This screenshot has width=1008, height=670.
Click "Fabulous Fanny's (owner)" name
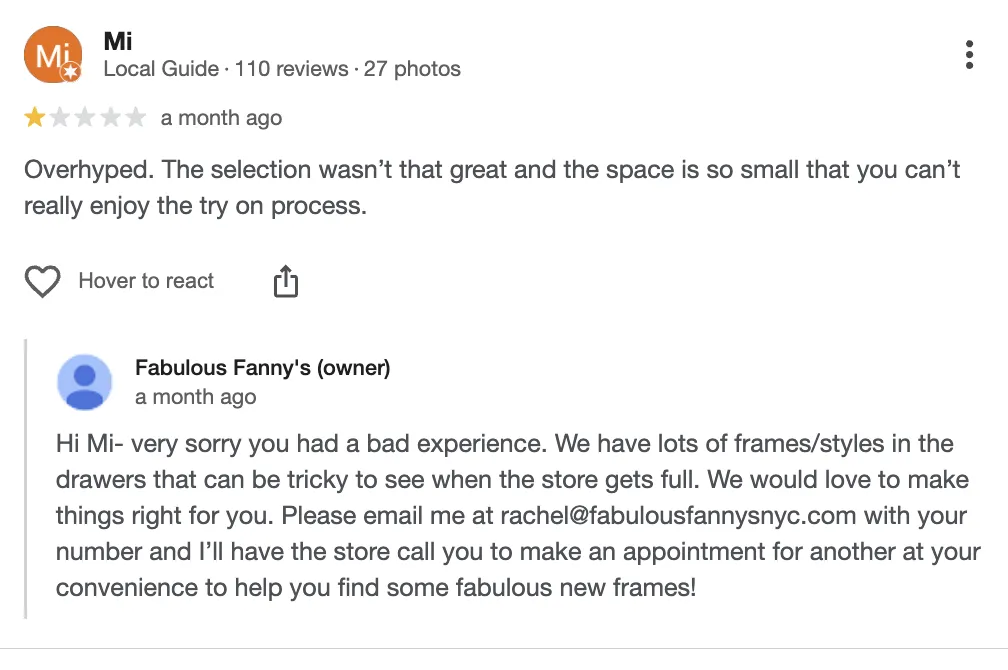[262, 368]
